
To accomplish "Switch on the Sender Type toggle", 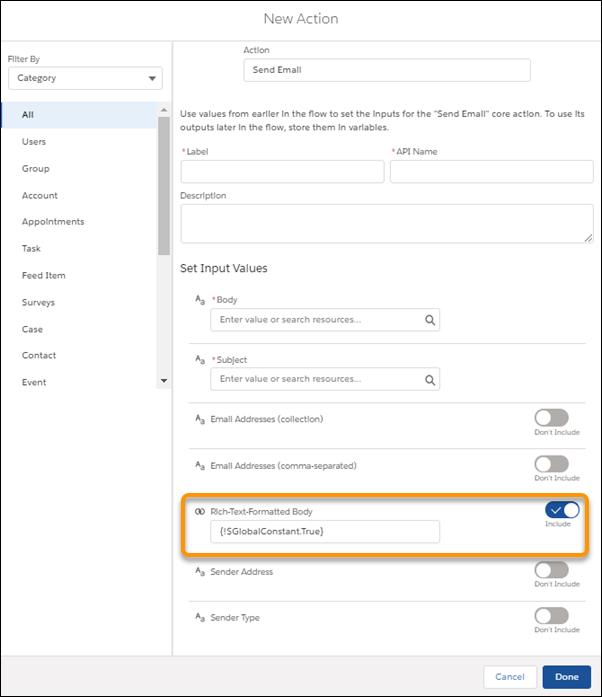I will pyautogui.click(x=551, y=616).
